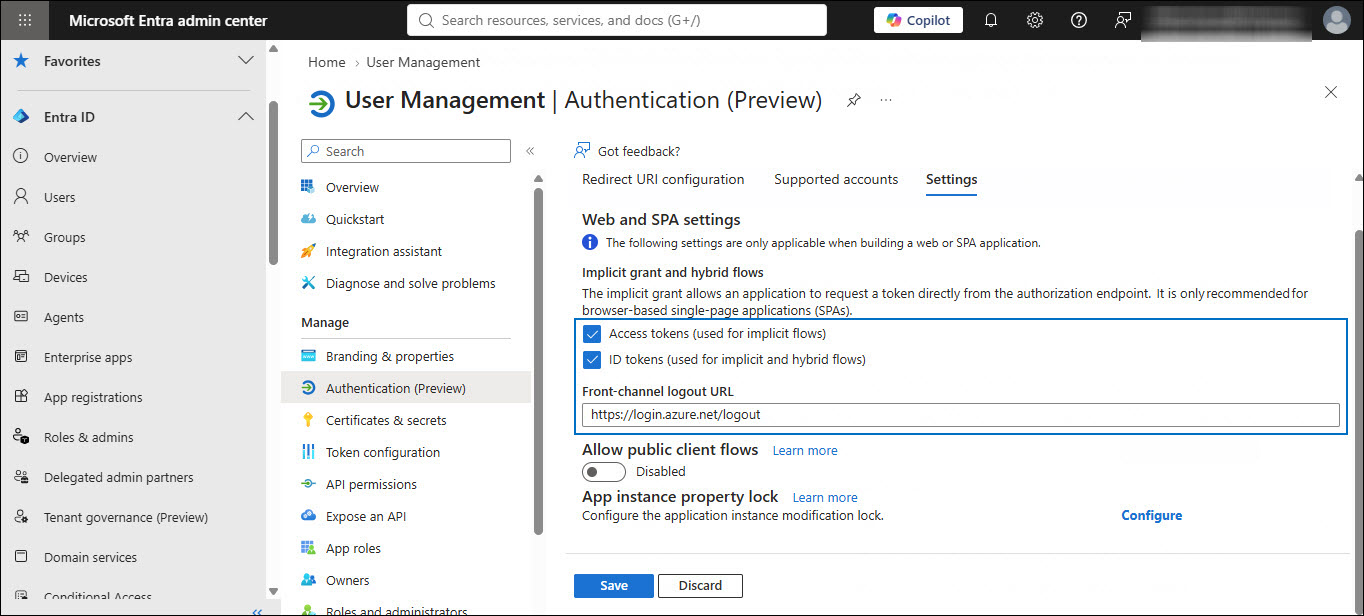Open the Configure link for property lock

(x=1151, y=515)
